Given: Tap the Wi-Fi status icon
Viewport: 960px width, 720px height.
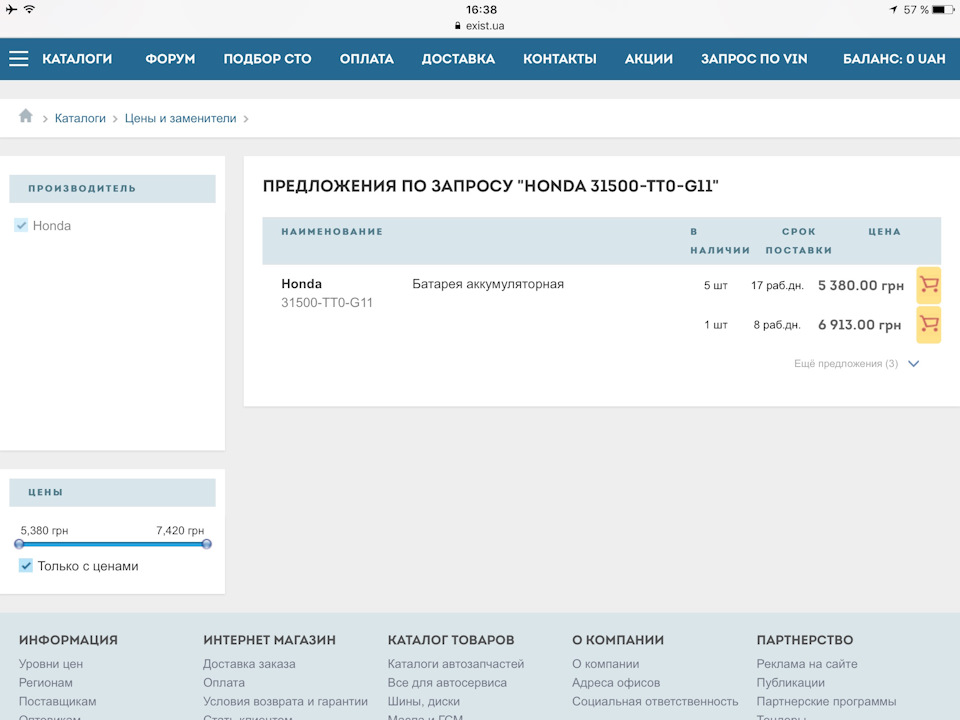Looking at the screenshot, I should pyautogui.click(x=29, y=9).
